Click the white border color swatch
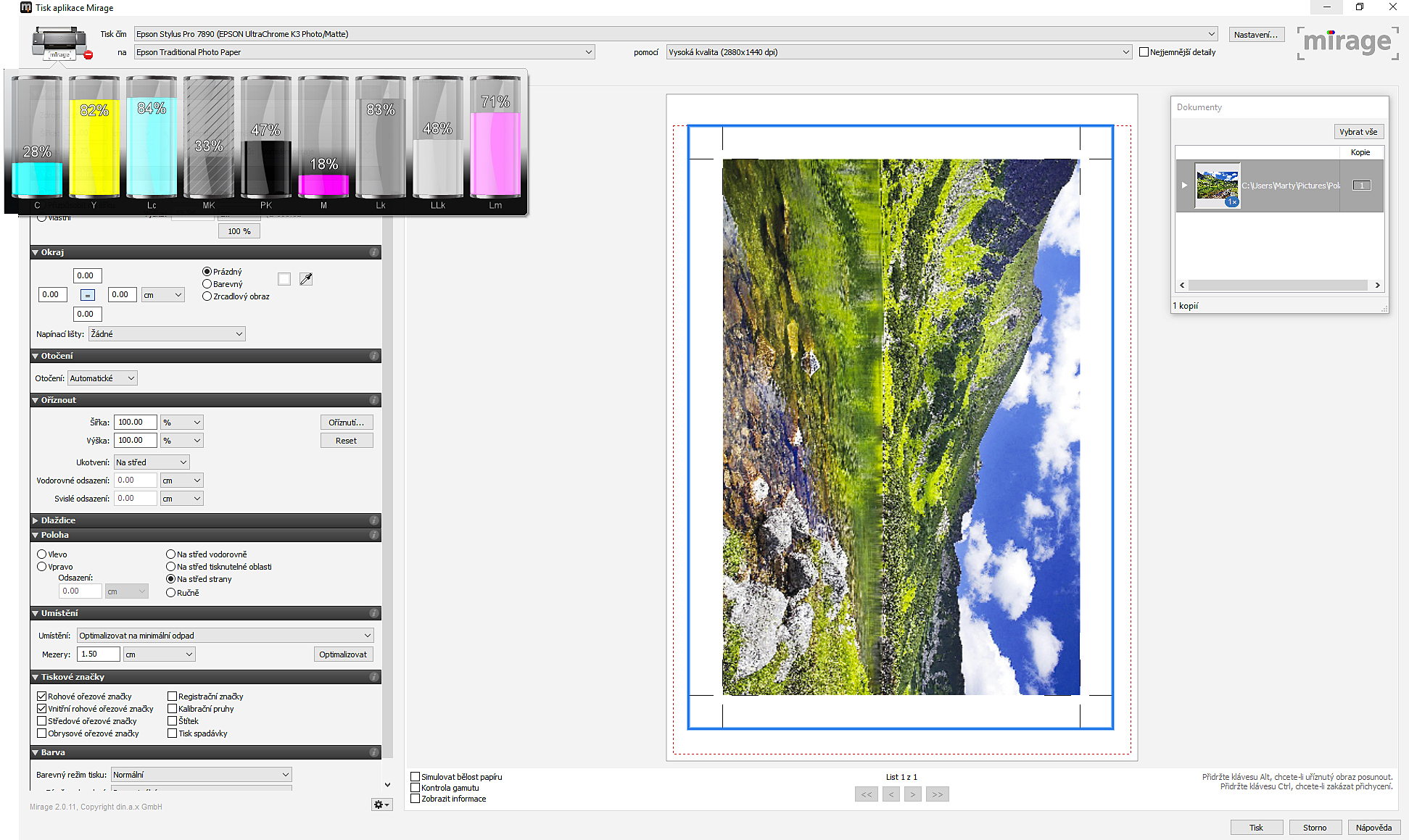 pos(284,279)
